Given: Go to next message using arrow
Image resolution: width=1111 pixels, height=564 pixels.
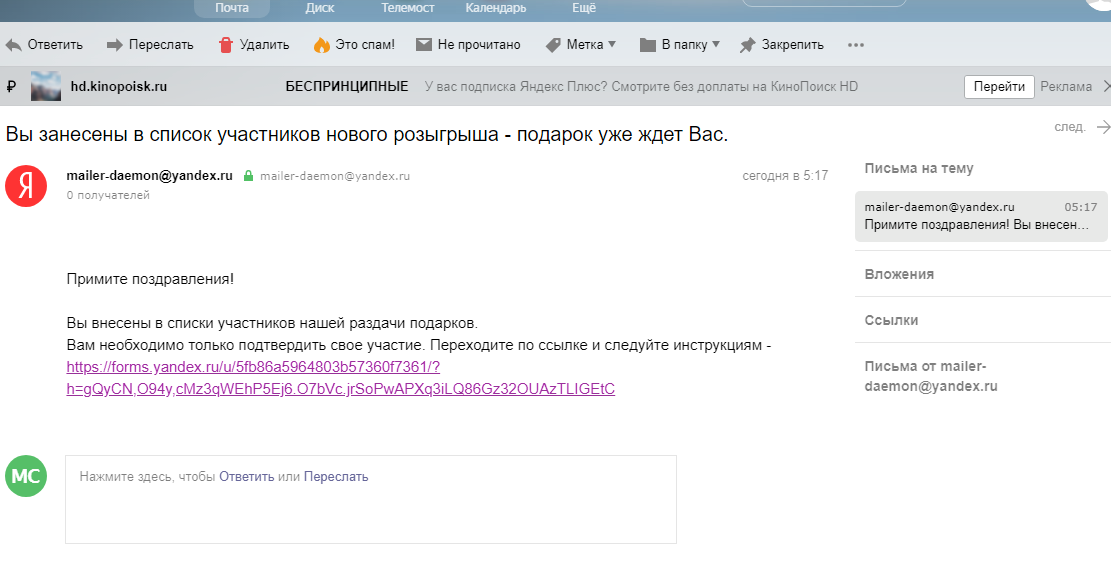Looking at the screenshot, I should point(1103,127).
